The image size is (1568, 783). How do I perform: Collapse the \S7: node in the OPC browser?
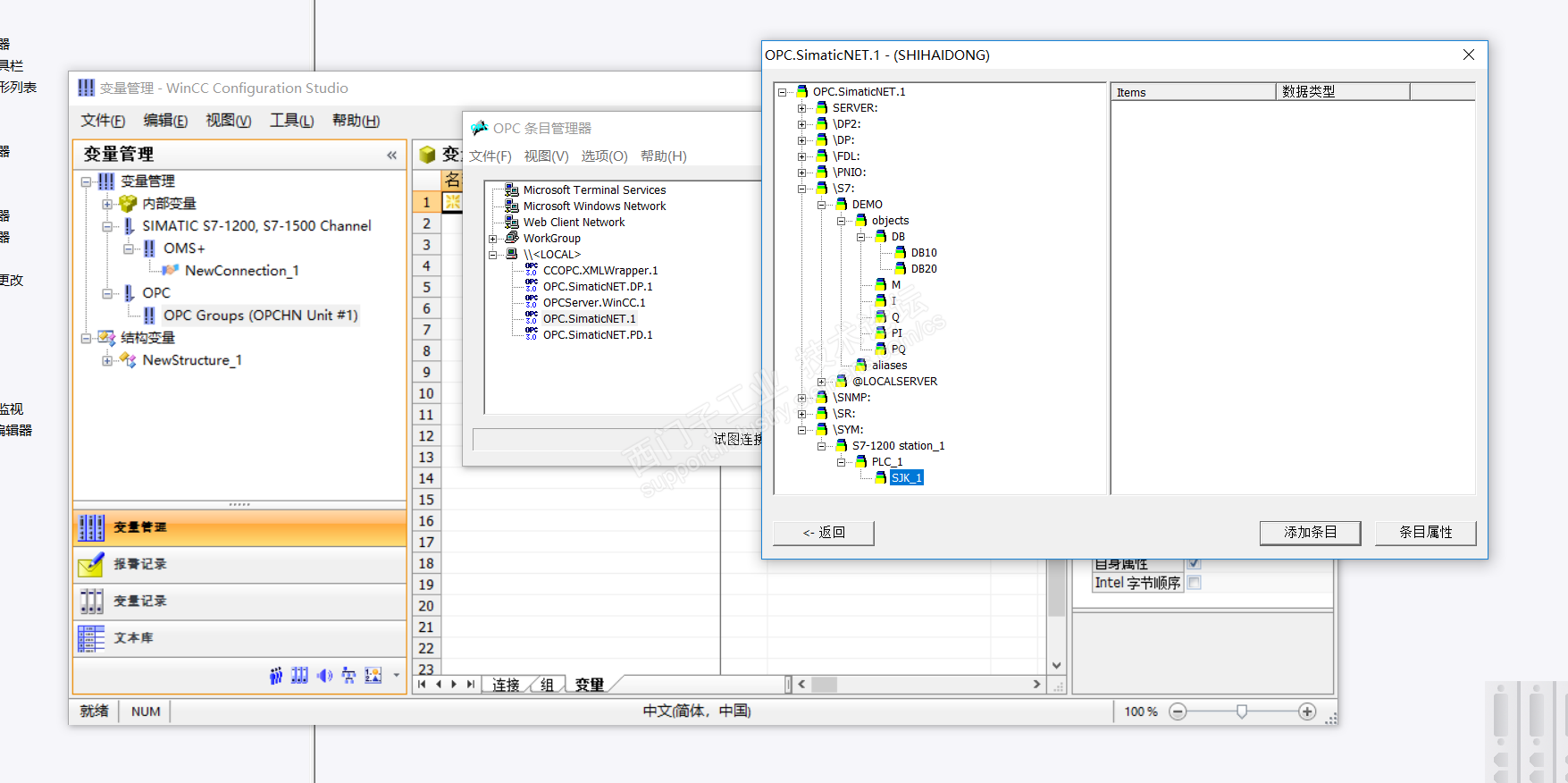pos(802,189)
